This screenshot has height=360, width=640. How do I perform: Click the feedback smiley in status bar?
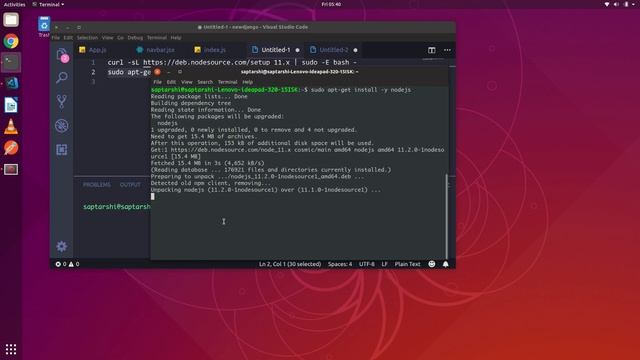click(x=432, y=264)
